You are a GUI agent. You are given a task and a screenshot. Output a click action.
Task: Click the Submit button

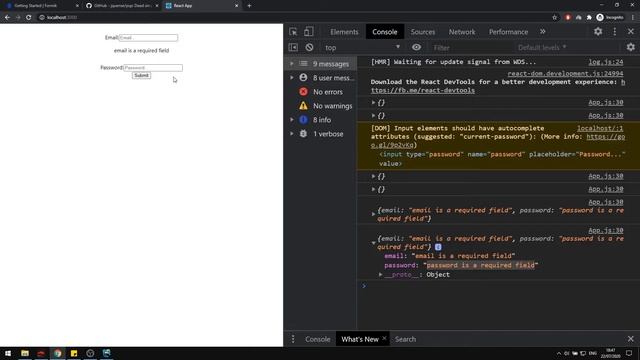coord(141,76)
